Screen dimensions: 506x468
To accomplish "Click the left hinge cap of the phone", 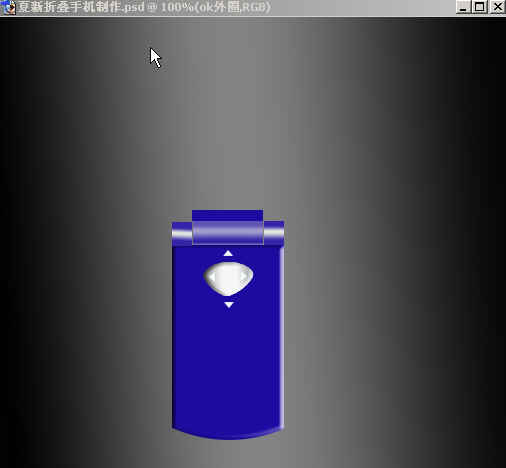I will tap(182, 234).
